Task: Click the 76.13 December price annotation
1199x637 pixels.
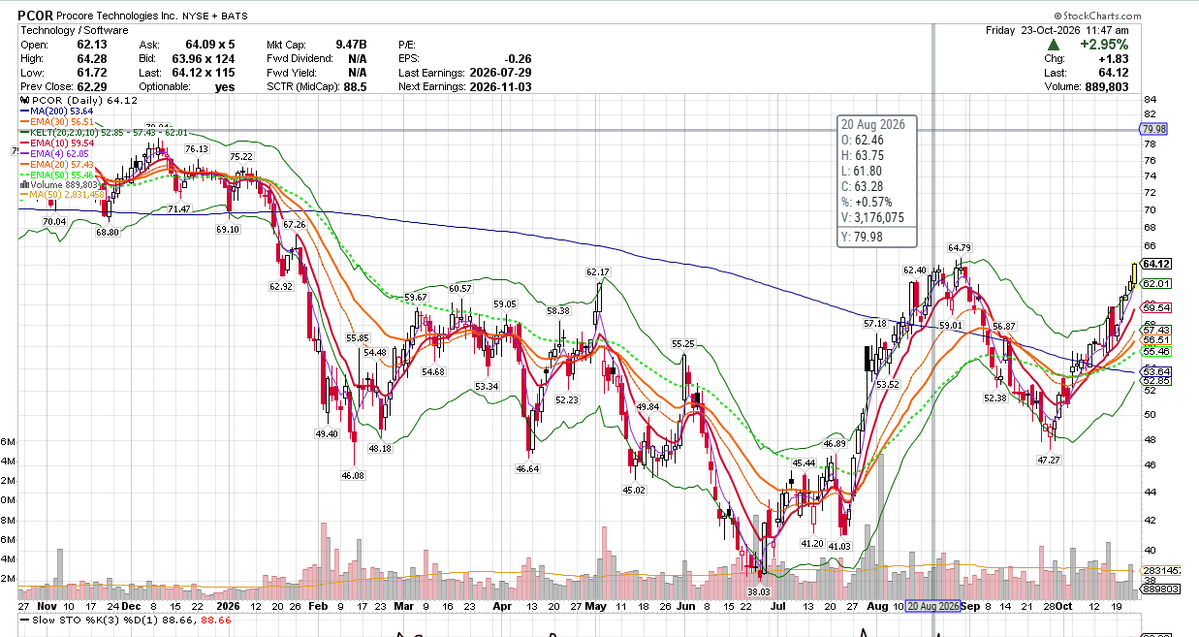Action: 197,149
